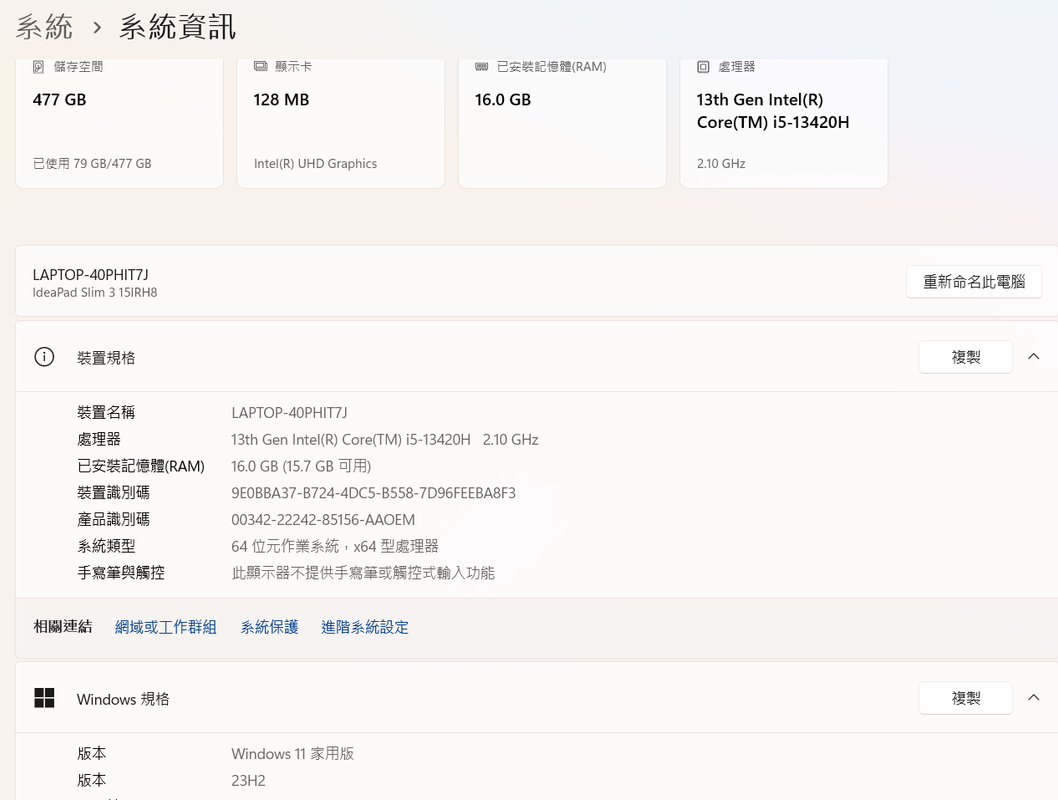Click the Windows logo icon
Screen dimensions: 1058x800
[44, 698]
